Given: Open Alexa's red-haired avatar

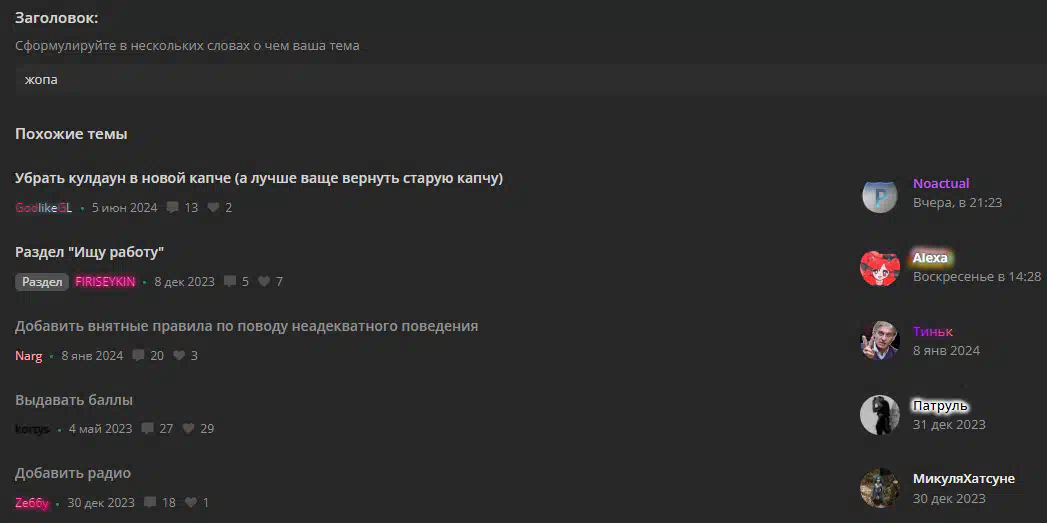Looking at the screenshot, I should tap(879, 268).
